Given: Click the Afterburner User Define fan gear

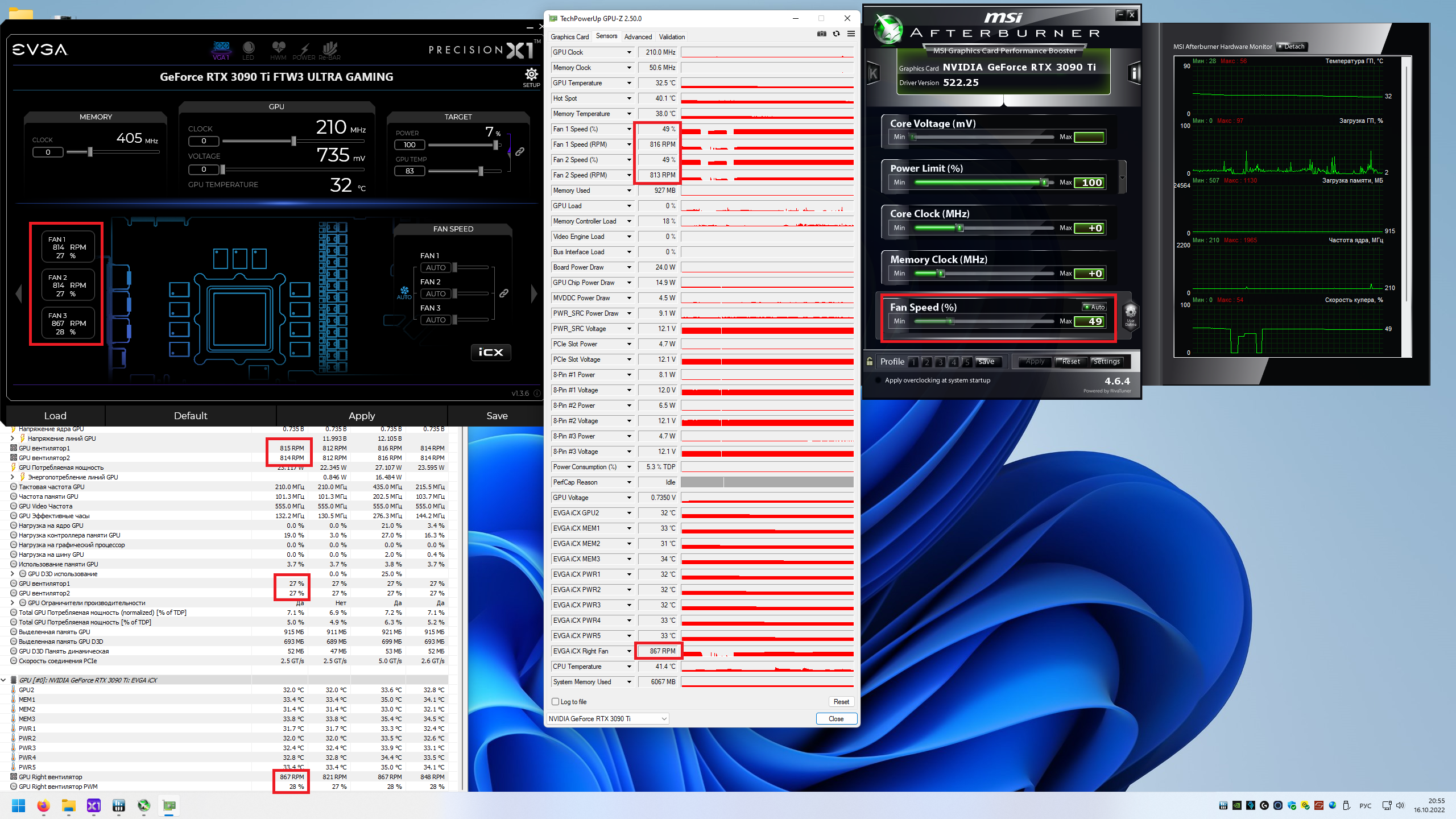Looking at the screenshot, I should click(x=1130, y=313).
